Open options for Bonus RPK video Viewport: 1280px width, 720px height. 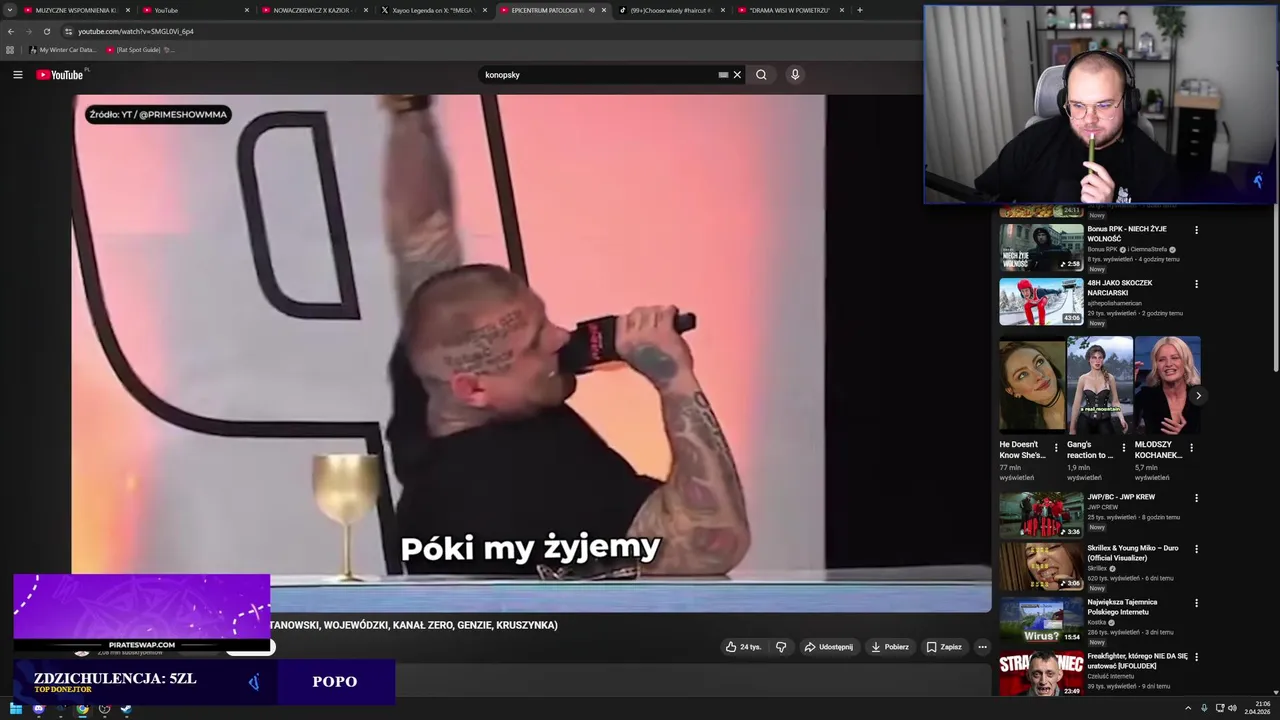pos(1196,230)
